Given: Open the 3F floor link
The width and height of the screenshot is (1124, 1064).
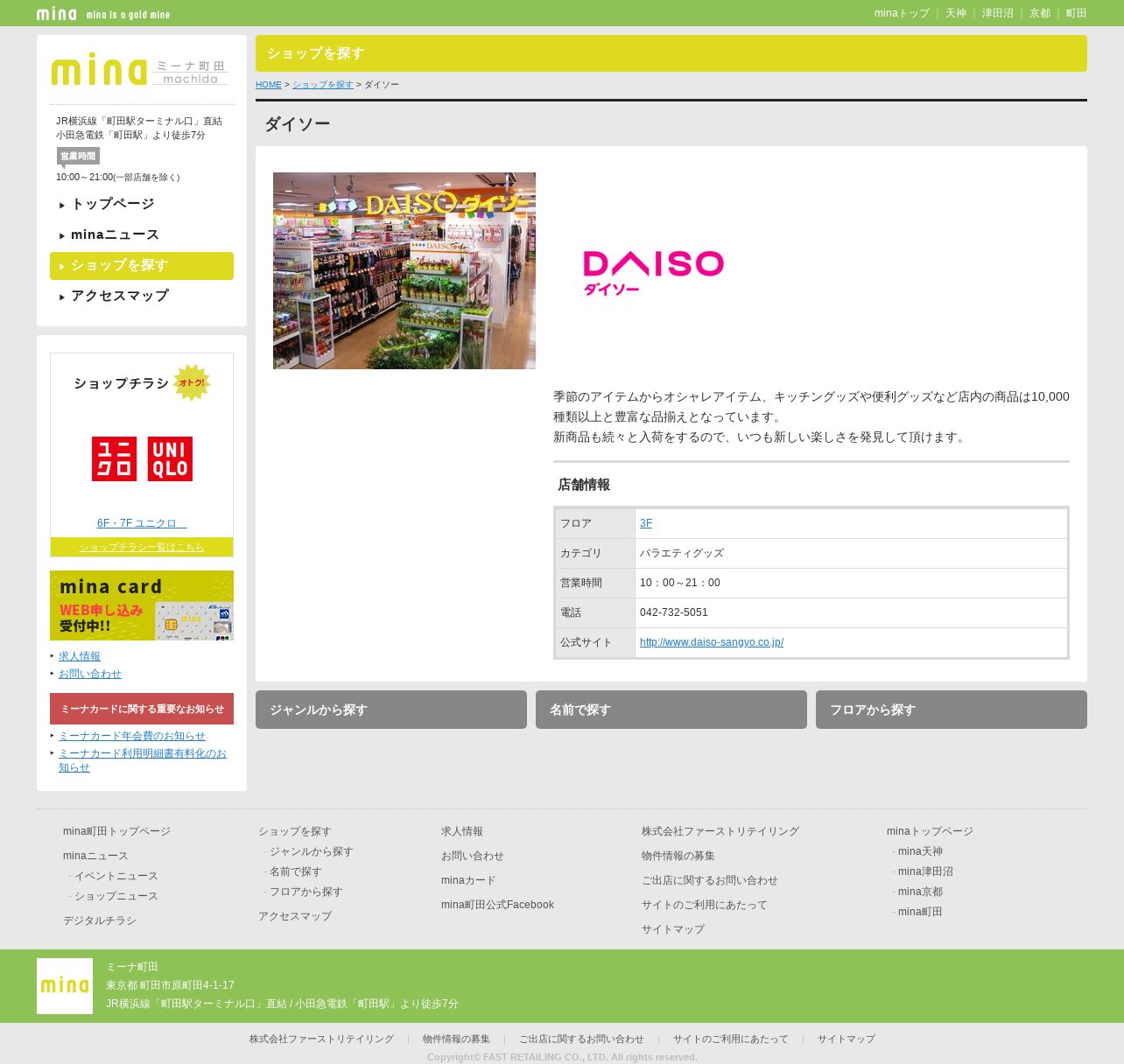Looking at the screenshot, I should 646,523.
